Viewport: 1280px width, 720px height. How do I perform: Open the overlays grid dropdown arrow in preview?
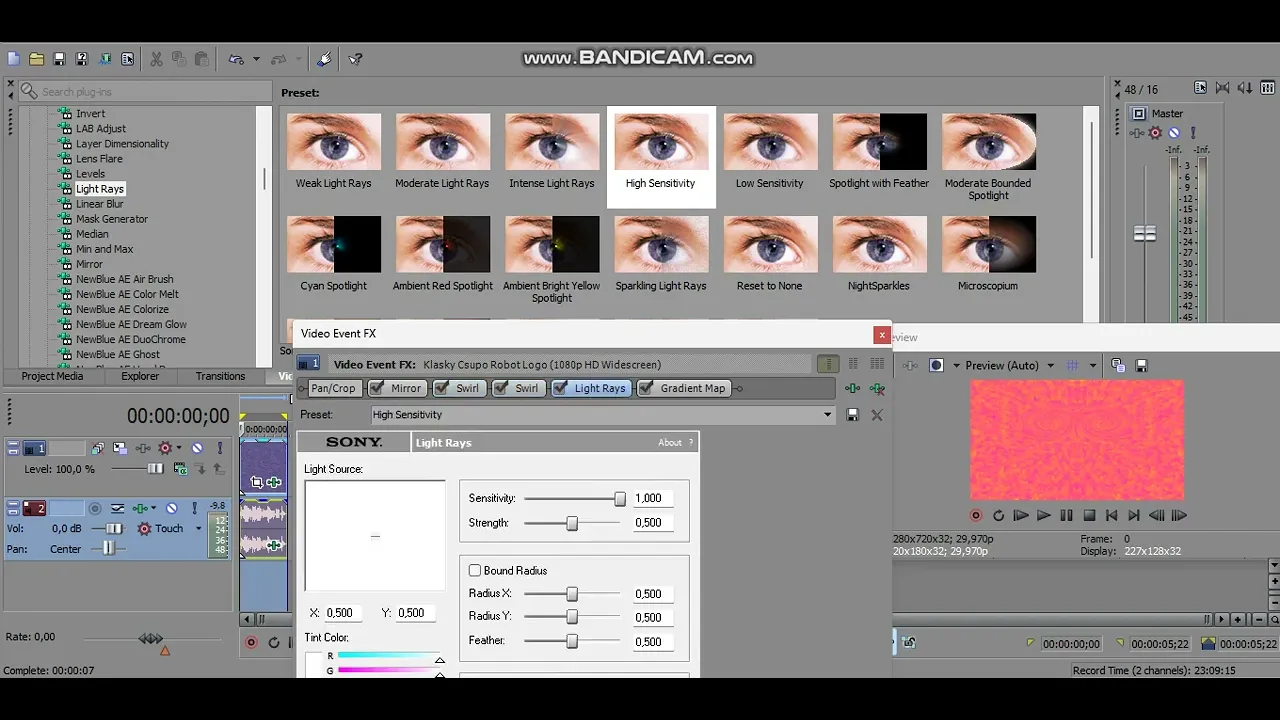click(1093, 365)
